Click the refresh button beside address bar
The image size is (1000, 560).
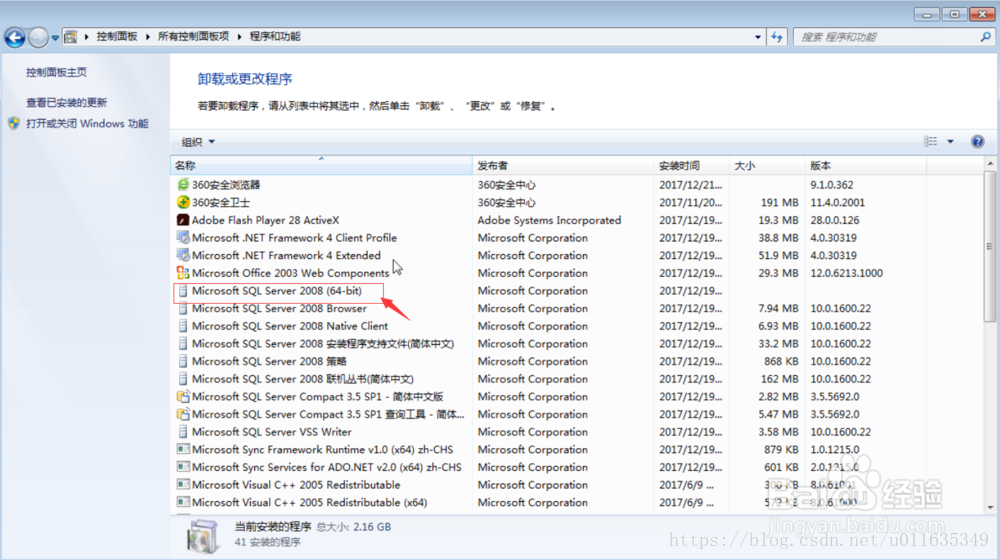[777, 37]
